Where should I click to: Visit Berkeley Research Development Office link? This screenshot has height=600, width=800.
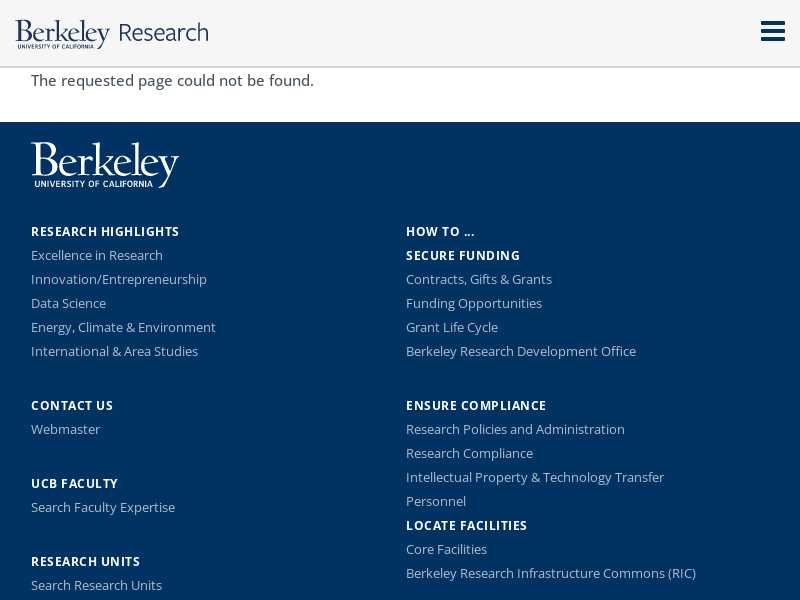pyautogui.click(x=521, y=352)
